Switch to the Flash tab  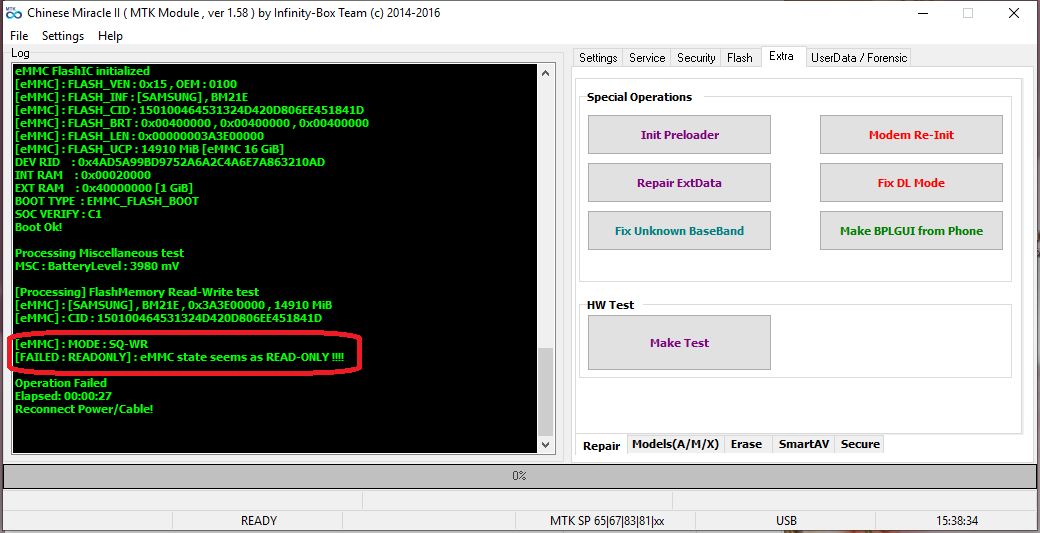(x=740, y=58)
